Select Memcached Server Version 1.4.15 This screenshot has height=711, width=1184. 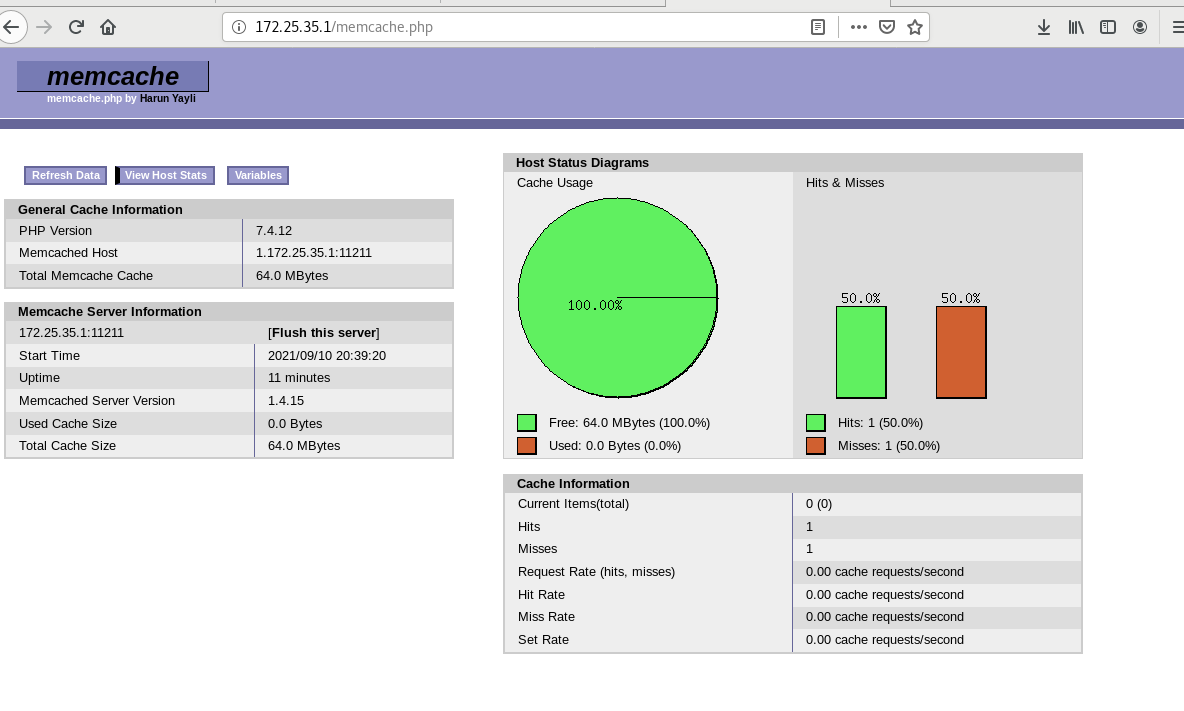pyautogui.click(x=286, y=401)
